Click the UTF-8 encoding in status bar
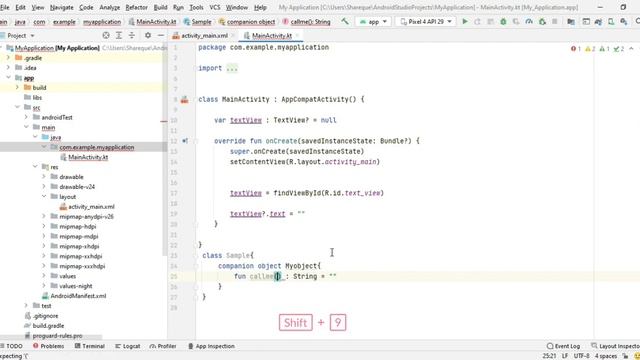The height and width of the screenshot is (360, 640). coord(581,356)
